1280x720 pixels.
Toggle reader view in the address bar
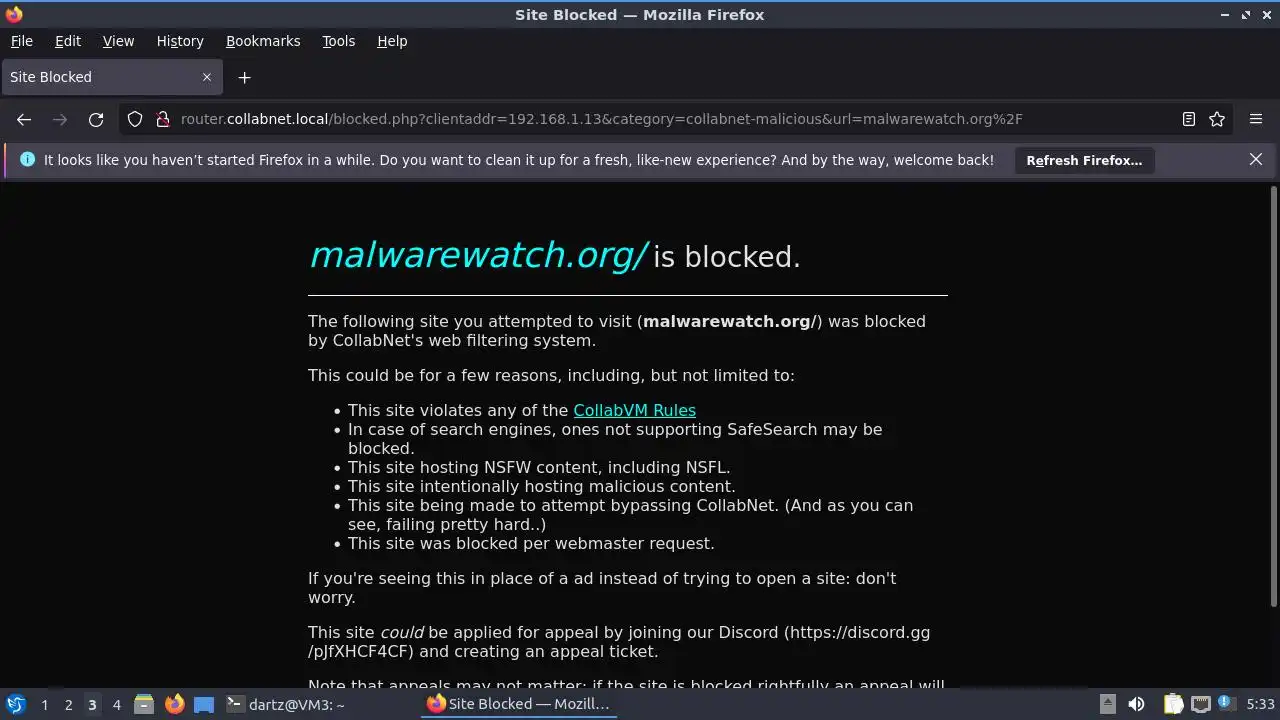click(x=1188, y=119)
